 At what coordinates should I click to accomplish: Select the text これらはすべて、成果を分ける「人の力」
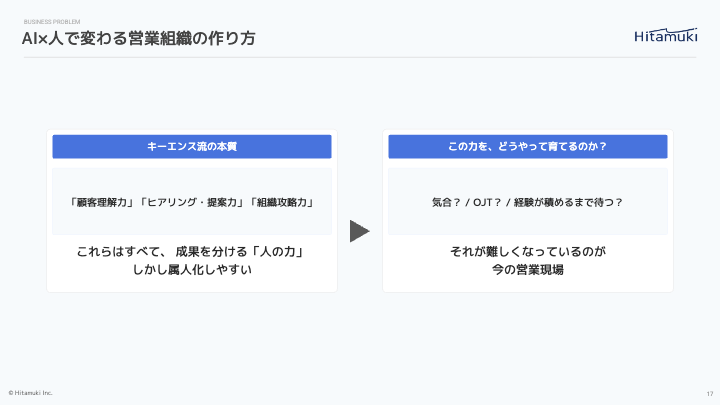[191, 251]
